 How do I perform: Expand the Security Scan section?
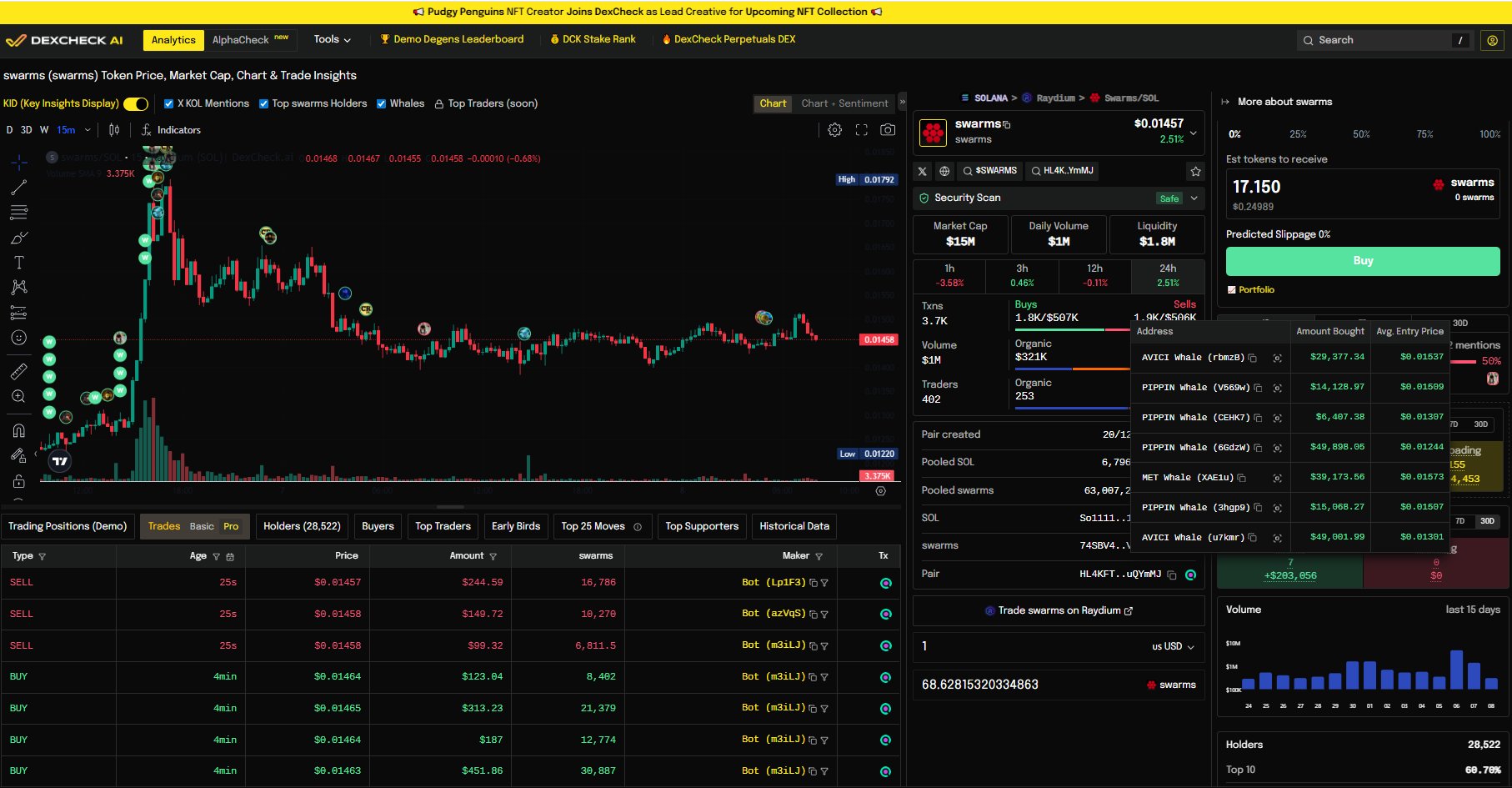(1194, 198)
